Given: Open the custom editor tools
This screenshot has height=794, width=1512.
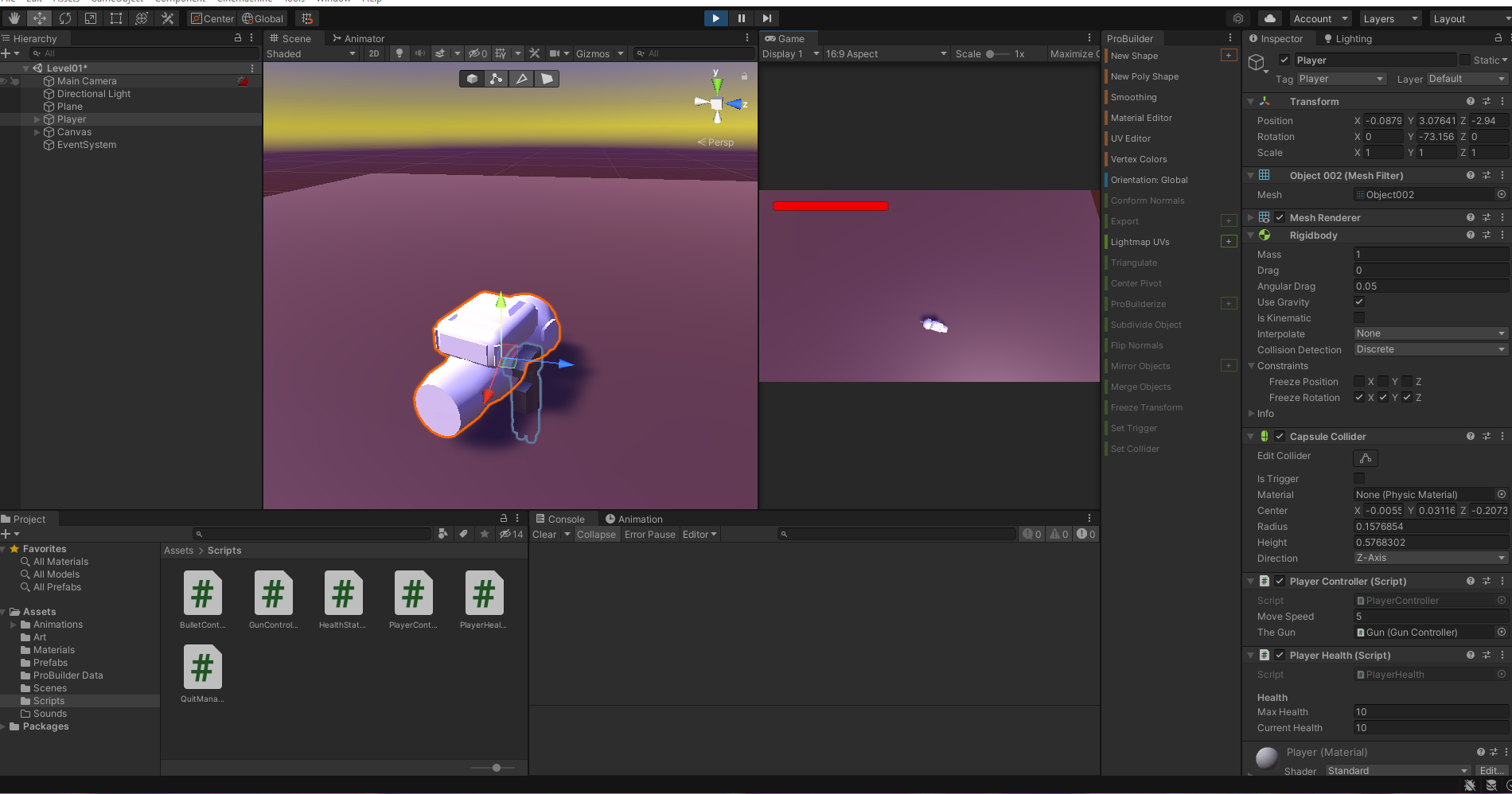Looking at the screenshot, I should click(x=167, y=18).
